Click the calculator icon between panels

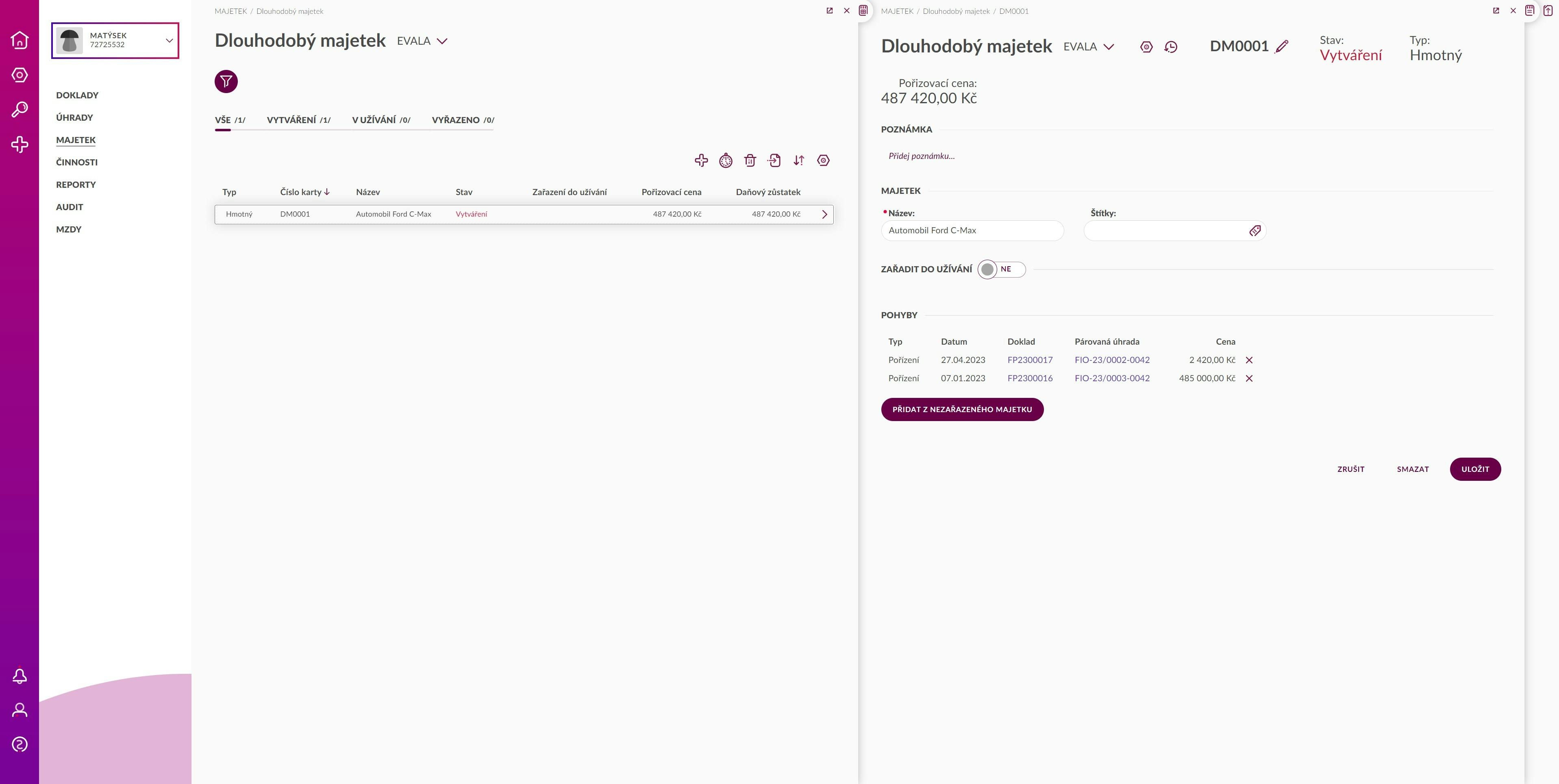(863, 10)
